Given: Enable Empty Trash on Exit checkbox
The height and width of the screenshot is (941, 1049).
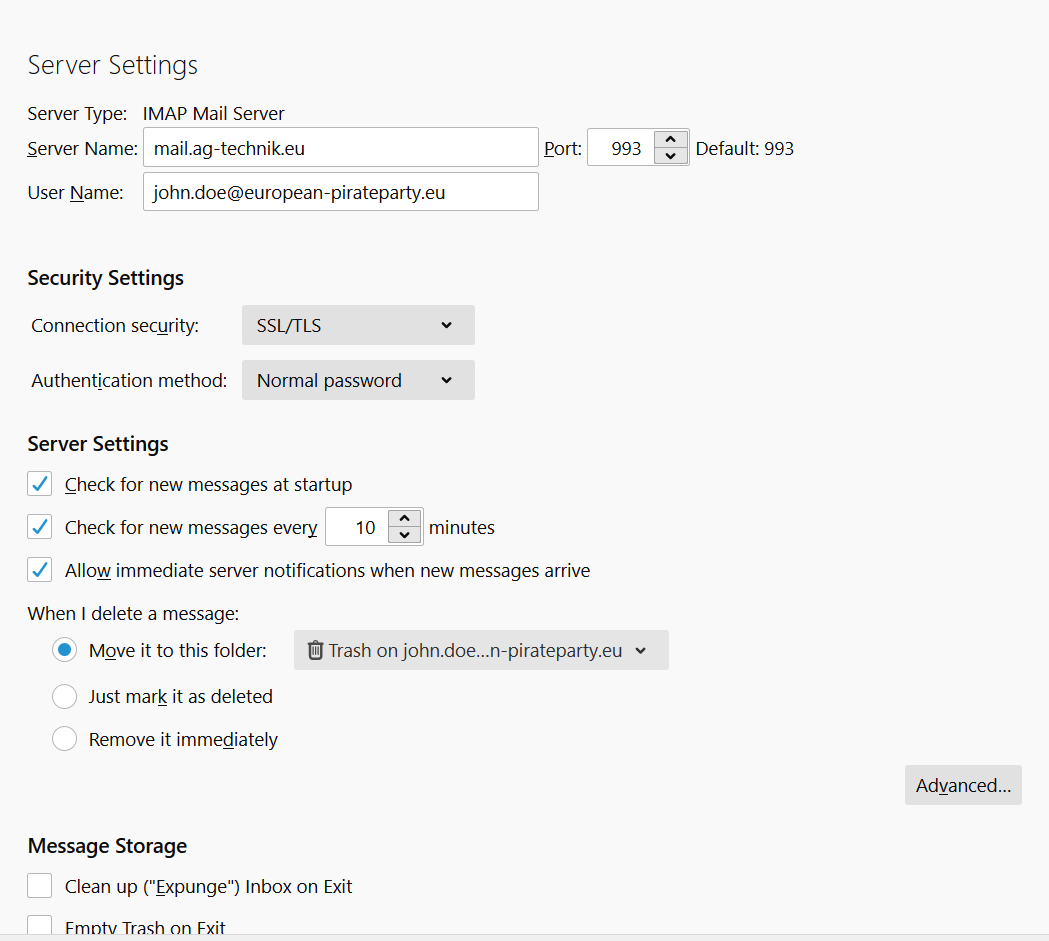Looking at the screenshot, I should tap(40, 926).
